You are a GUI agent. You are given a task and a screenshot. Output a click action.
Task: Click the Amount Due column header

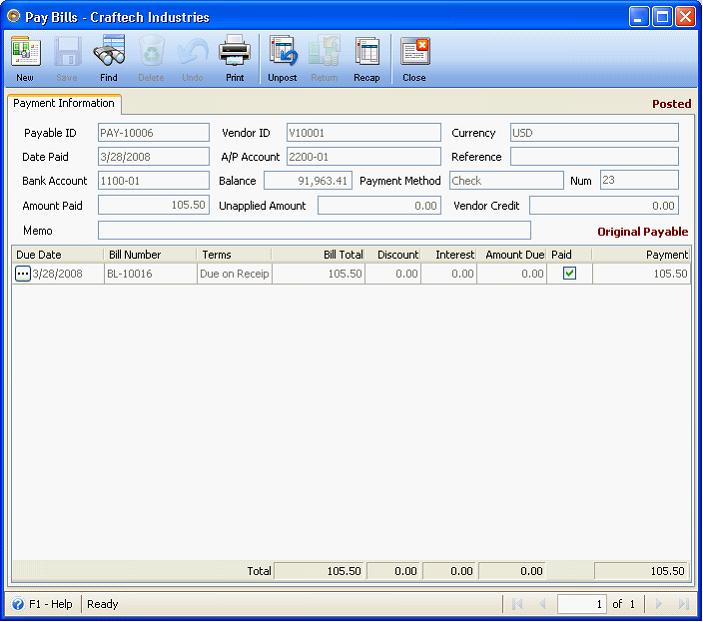512,255
